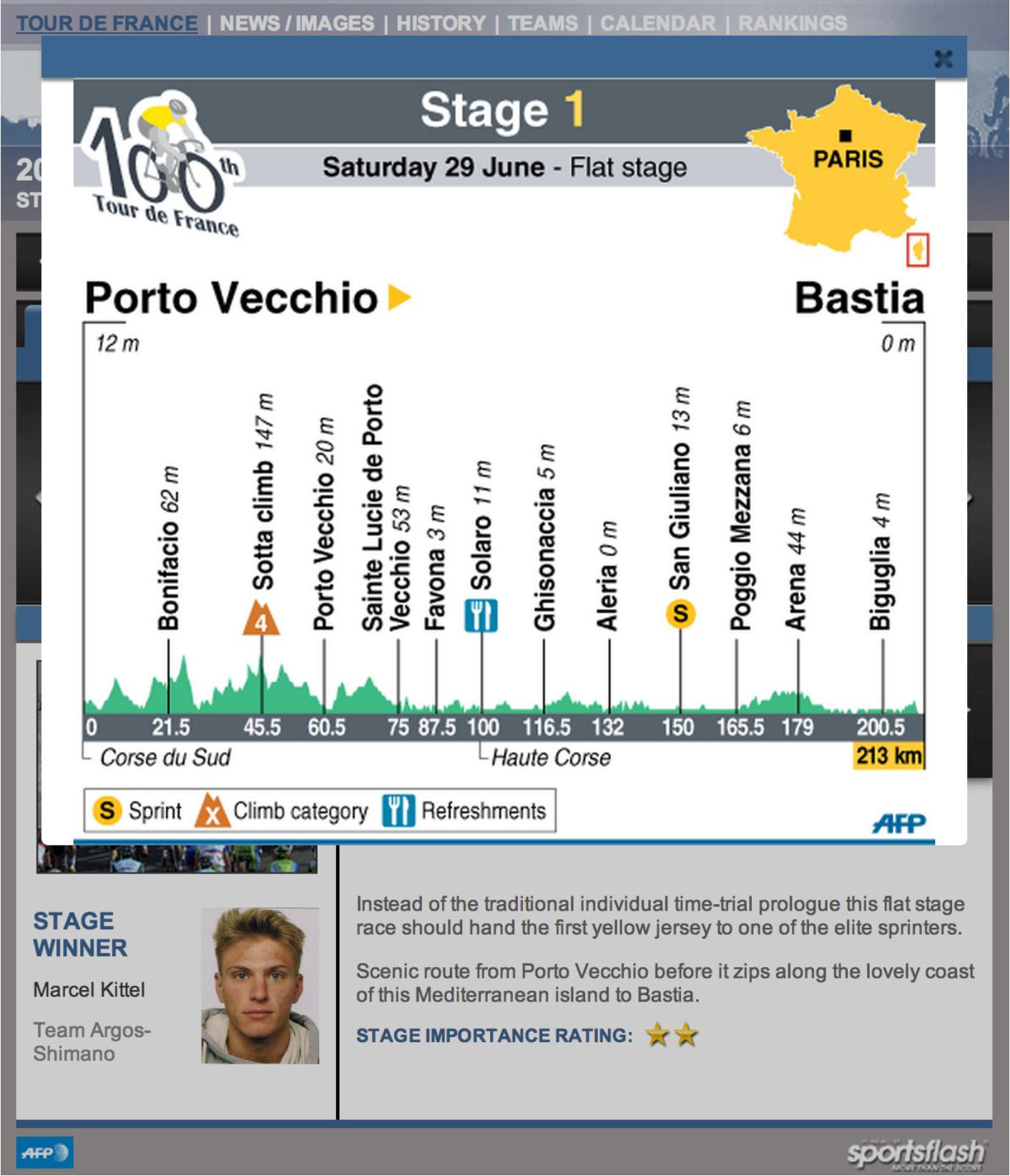This screenshot has width=1010, height=1176.
Task: Click the AFP logo in bottom bar
Action: [x=44, y=1152]
